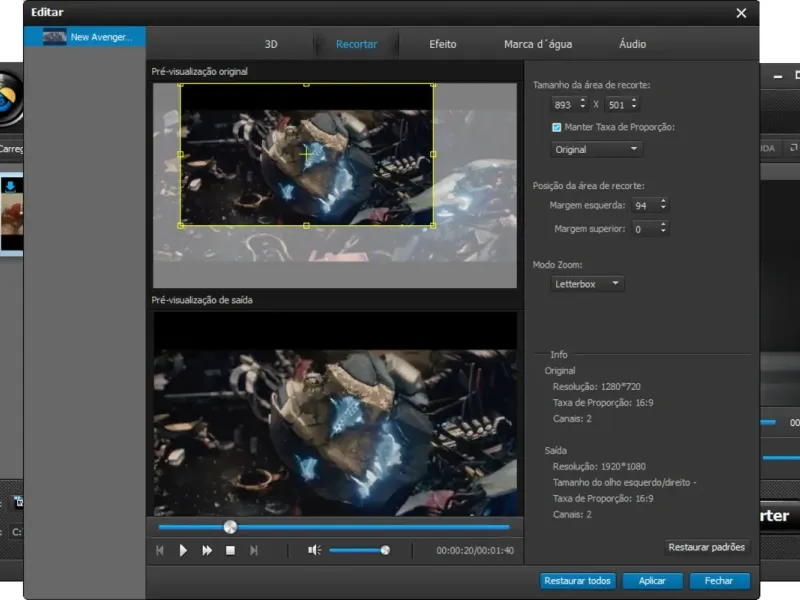Image resolution: width=800 pixels, height=600 pixels.
Task: Click the volume slider track
Action: (x=355, y=550)
